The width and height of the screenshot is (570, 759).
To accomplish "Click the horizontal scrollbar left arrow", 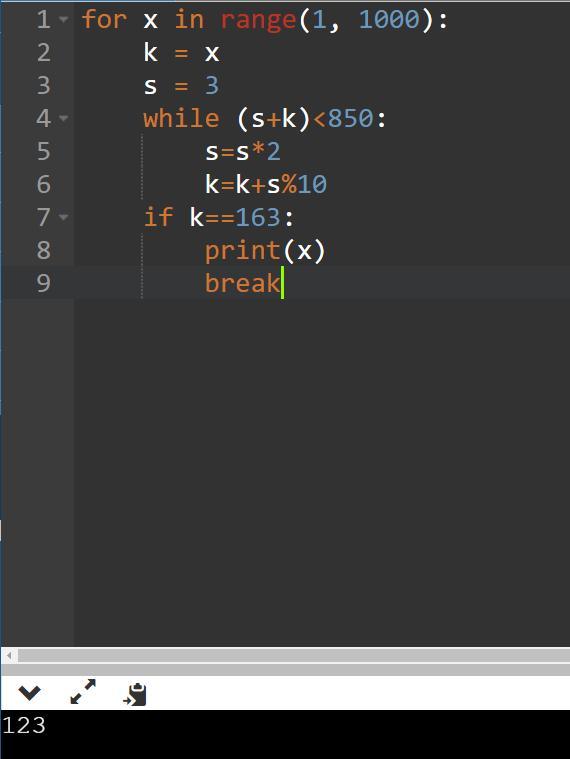I will (9, 656).
